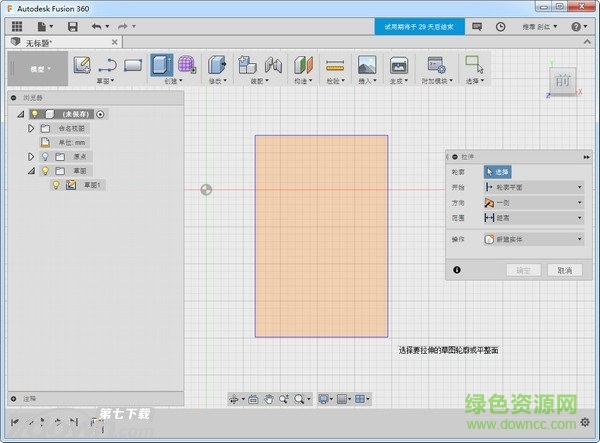Open the 操作 dropdown showing 新建实体
The width and height of the screenshot is (600, 443).
(x=532, y=239)
